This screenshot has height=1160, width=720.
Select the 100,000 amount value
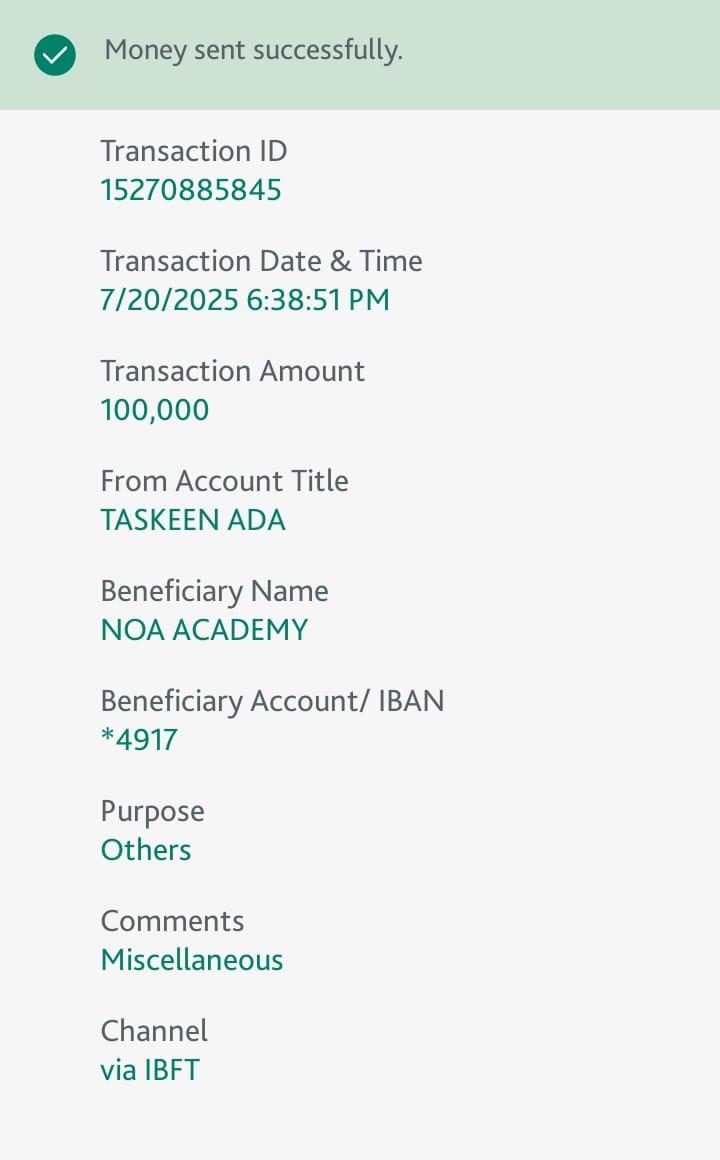(155, 410)
